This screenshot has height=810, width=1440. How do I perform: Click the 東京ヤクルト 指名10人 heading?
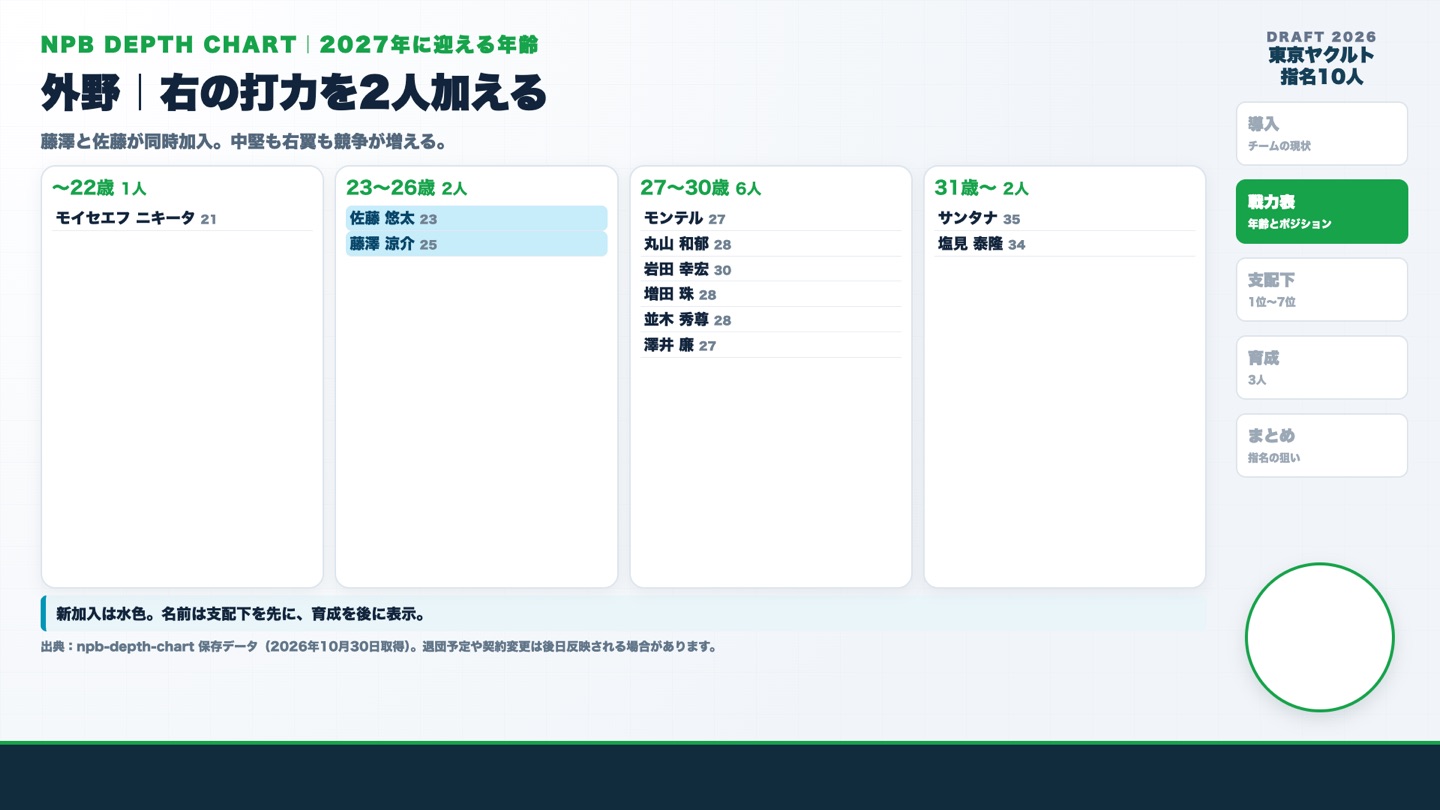(x=1321, y=66)
